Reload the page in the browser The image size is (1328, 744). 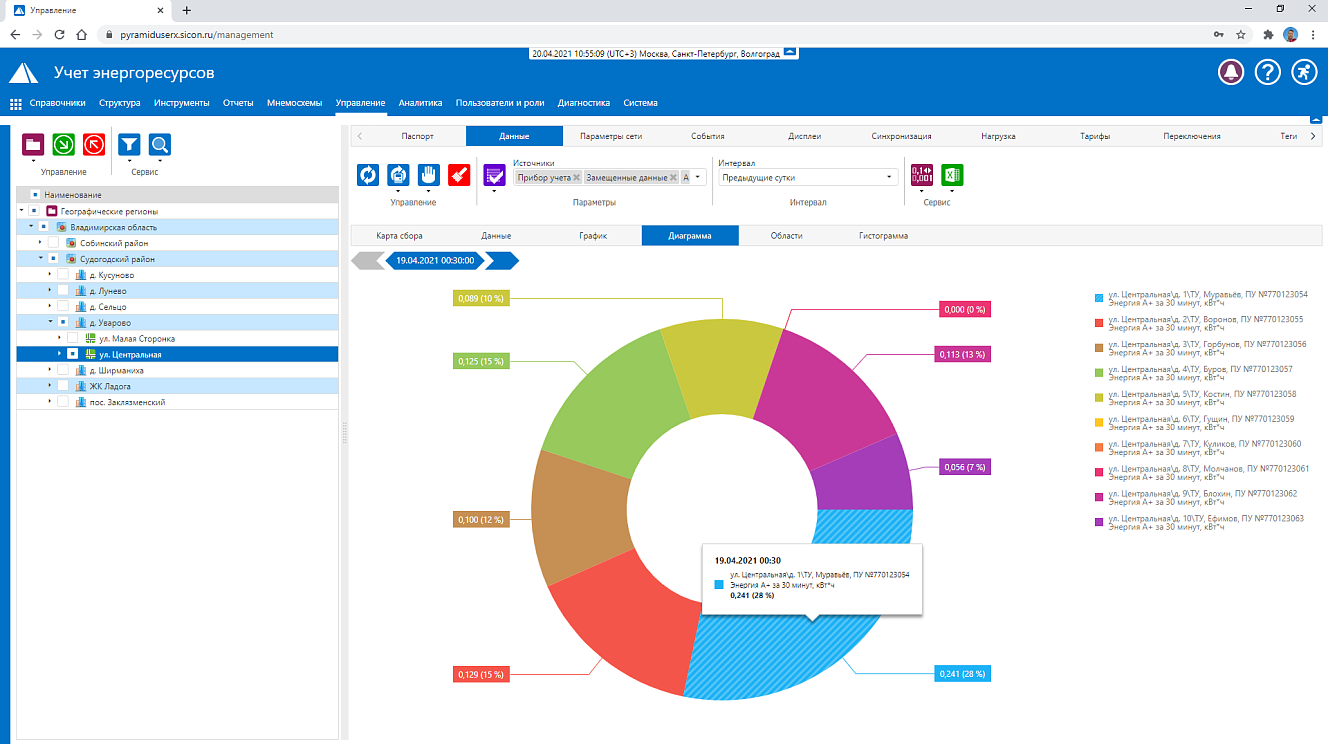[x=59, y=34]
